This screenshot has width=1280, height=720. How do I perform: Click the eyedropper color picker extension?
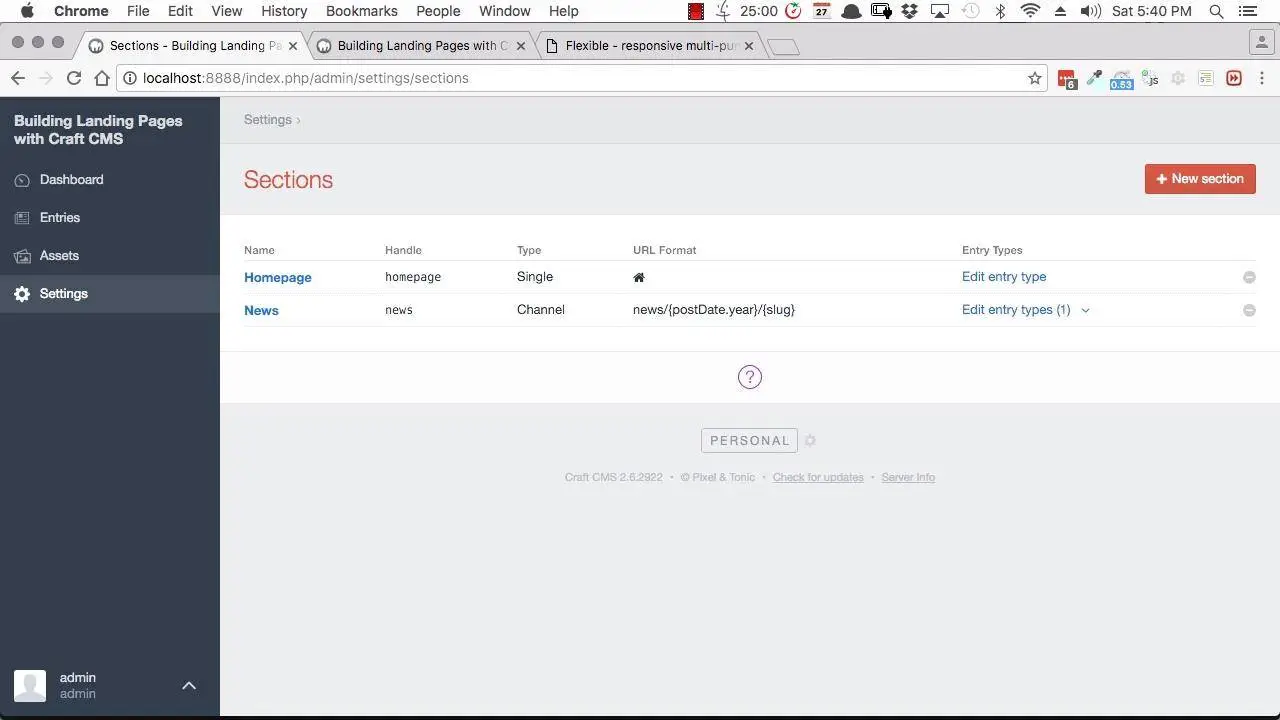[x=1094, y=78]
